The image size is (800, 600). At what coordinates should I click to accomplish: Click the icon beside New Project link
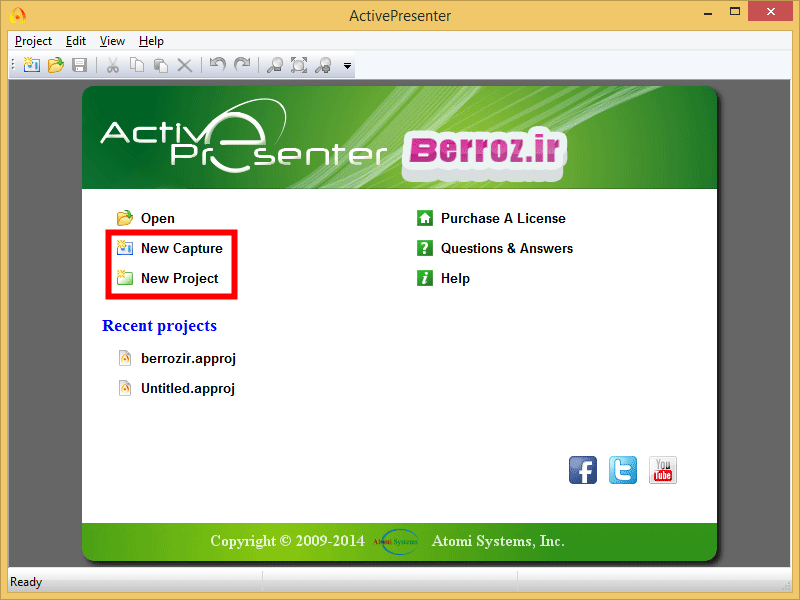click(124, 278)
